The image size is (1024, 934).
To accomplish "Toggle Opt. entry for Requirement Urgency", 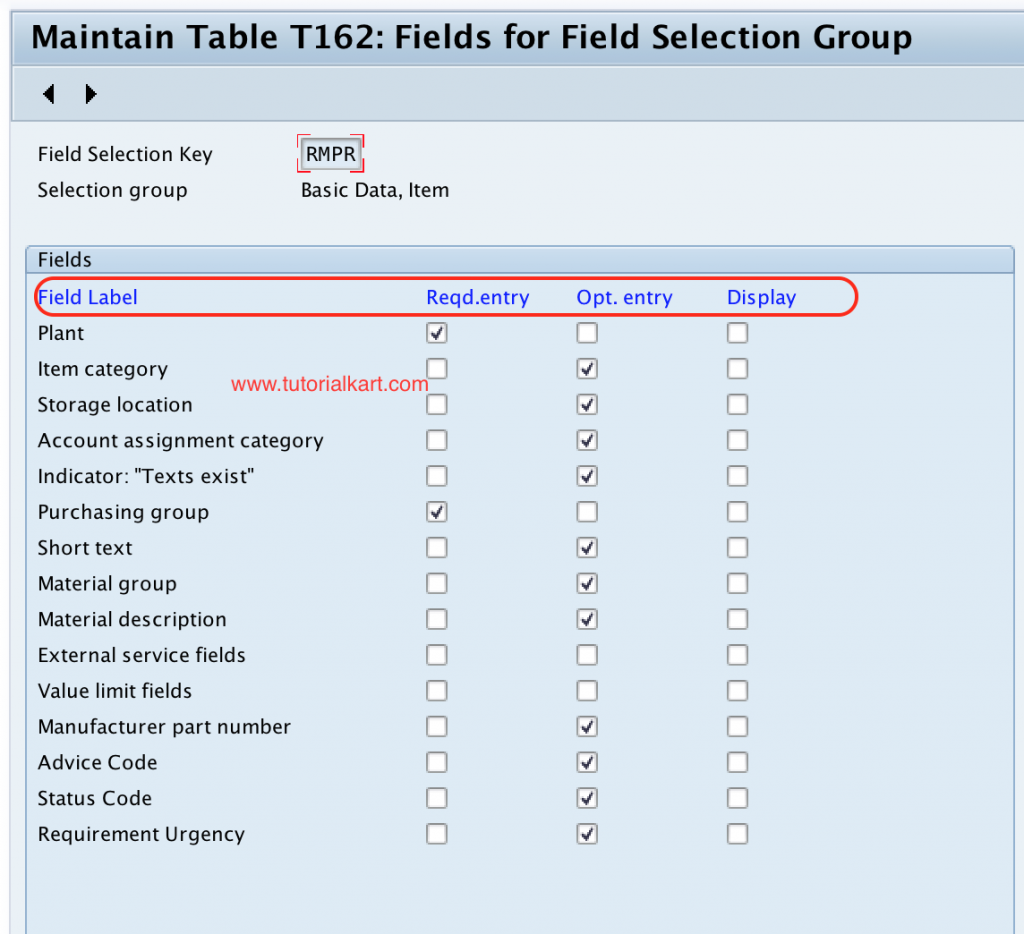I will point(587,833).
